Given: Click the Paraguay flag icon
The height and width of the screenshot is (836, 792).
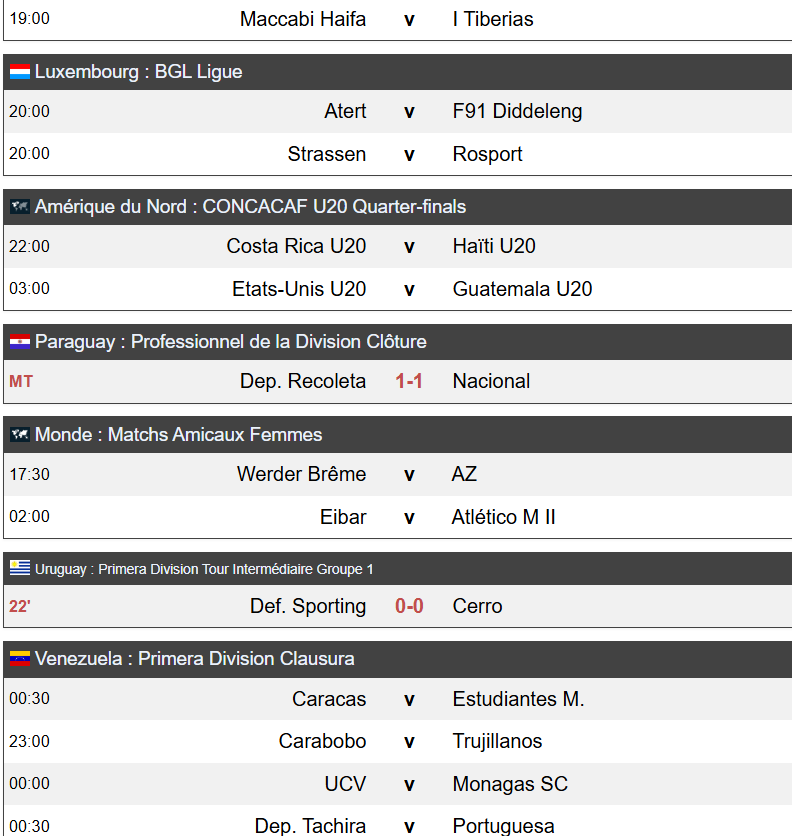Looking at the screenshot, I should [x=20, y=342].
